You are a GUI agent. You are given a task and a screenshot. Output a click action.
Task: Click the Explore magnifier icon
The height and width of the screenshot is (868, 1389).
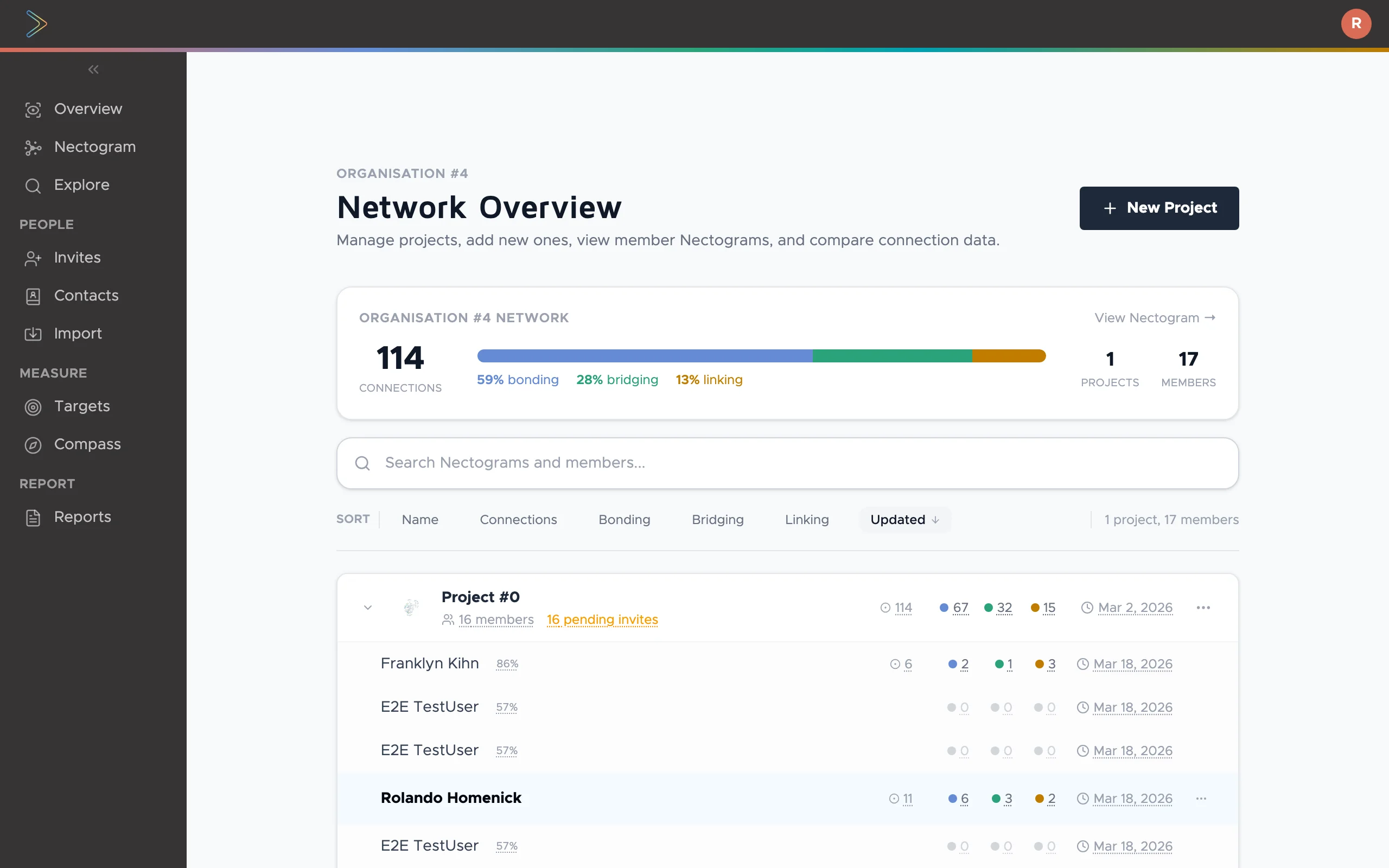point(33,186)
